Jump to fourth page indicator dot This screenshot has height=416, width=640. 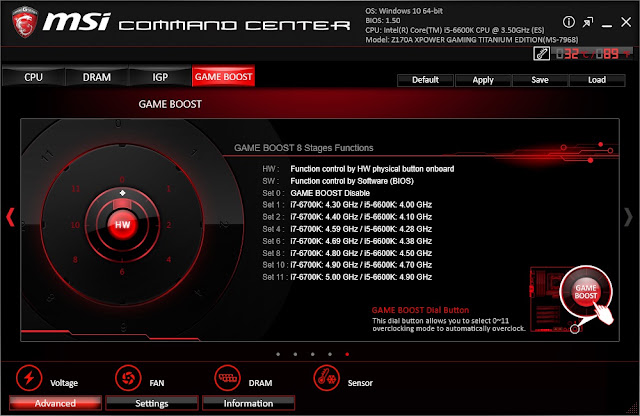[x=330, y=354]
